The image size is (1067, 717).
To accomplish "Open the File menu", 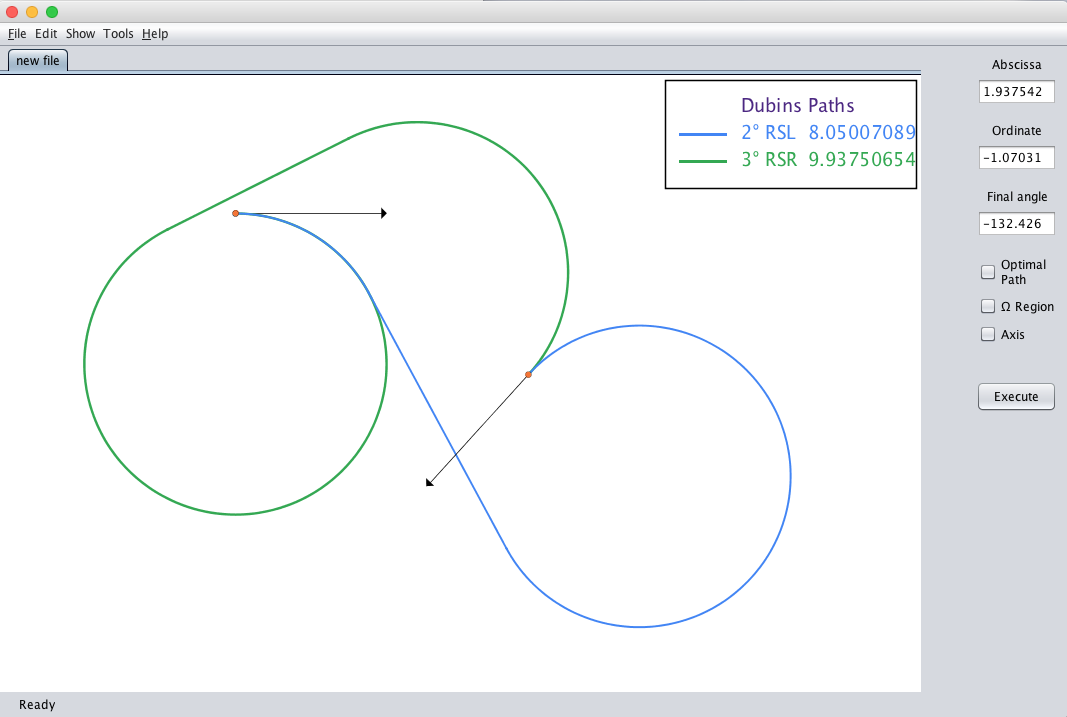I will pos(17,33).
